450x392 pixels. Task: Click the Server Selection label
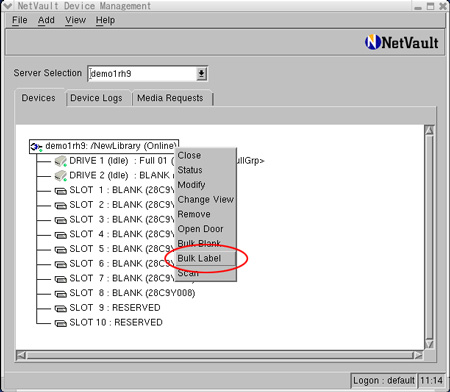48,73
